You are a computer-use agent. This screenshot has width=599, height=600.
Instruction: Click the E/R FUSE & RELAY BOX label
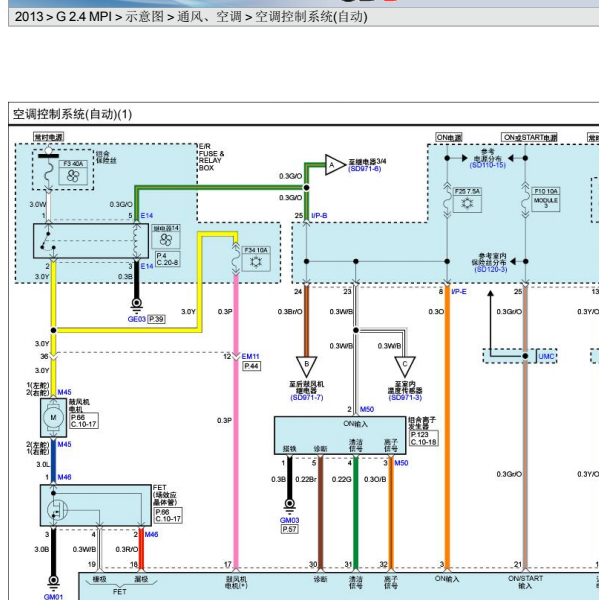(x=211, y=157)
